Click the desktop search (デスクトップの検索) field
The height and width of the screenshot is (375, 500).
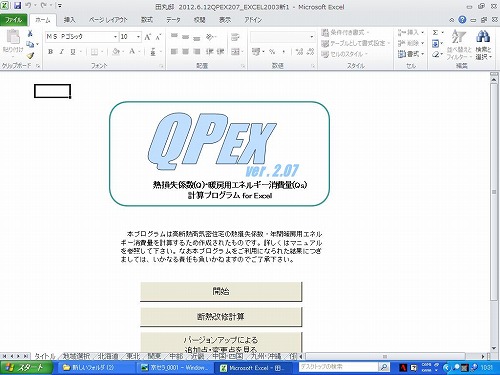tap(339, 367)
